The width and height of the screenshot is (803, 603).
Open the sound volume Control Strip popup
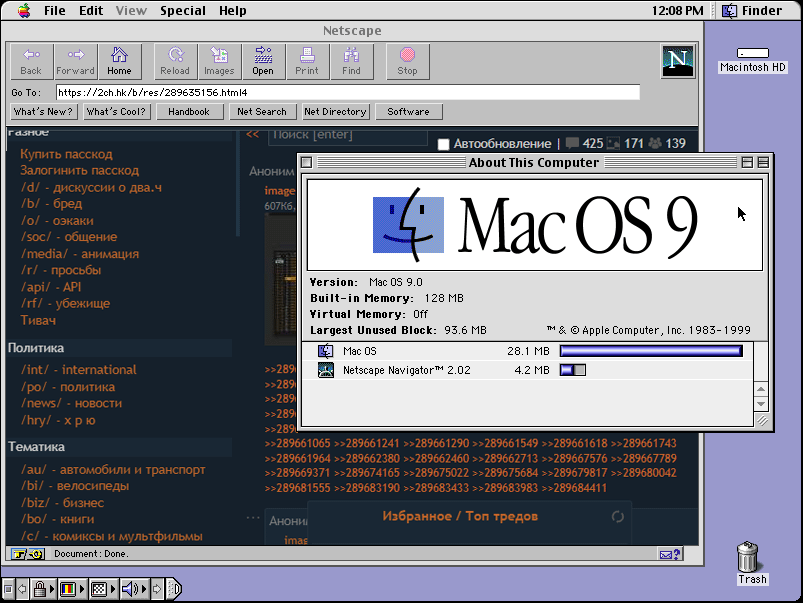click(134, 589)
